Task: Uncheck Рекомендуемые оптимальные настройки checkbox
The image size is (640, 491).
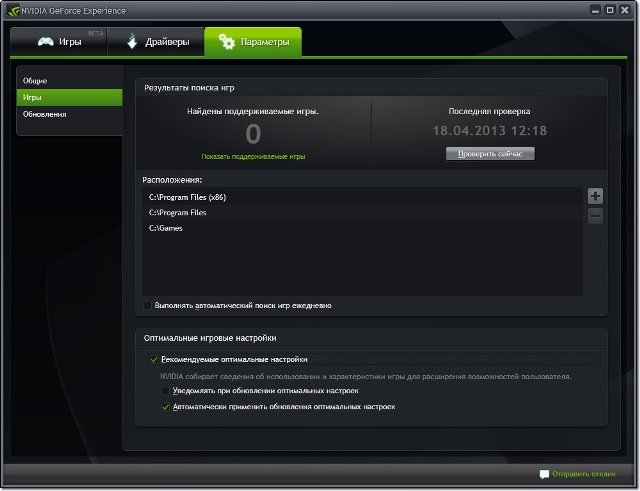Action: [x=154, y=360]
